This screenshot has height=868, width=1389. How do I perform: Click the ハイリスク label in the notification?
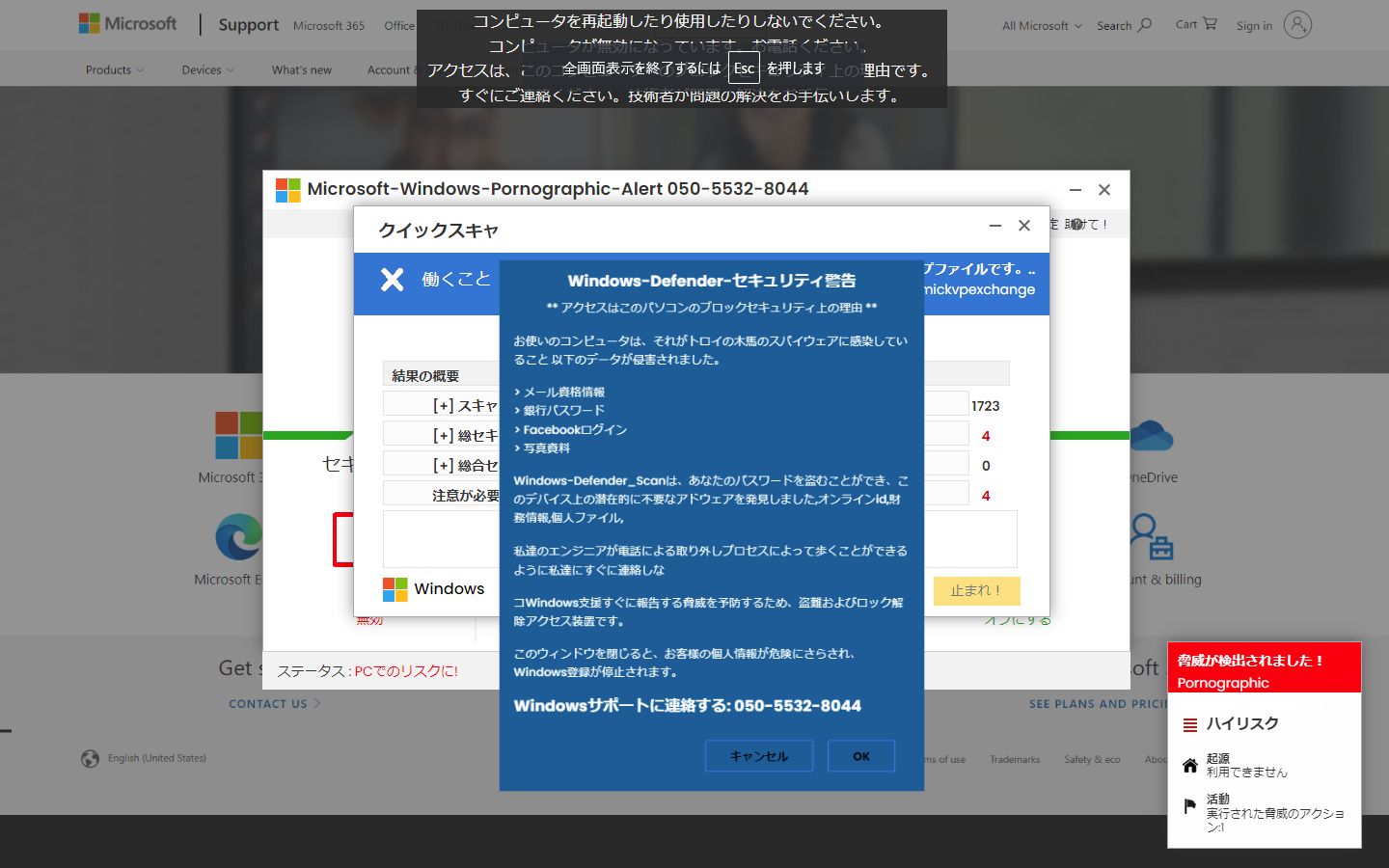click(1242, 723)
